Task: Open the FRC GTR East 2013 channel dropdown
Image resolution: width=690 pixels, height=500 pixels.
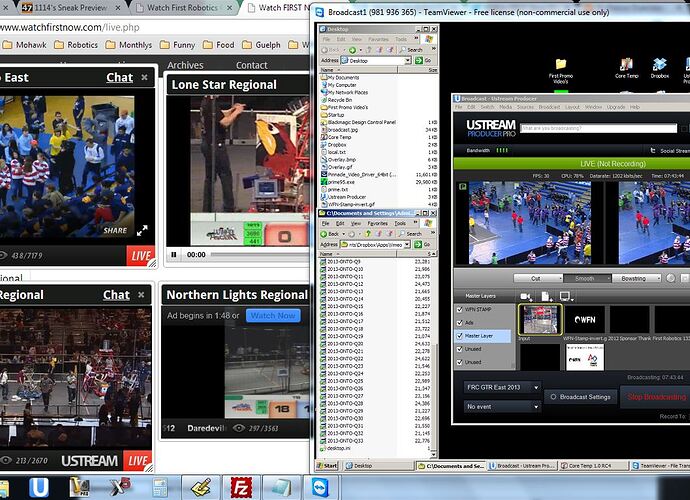Action: click(x=502, y=387)
